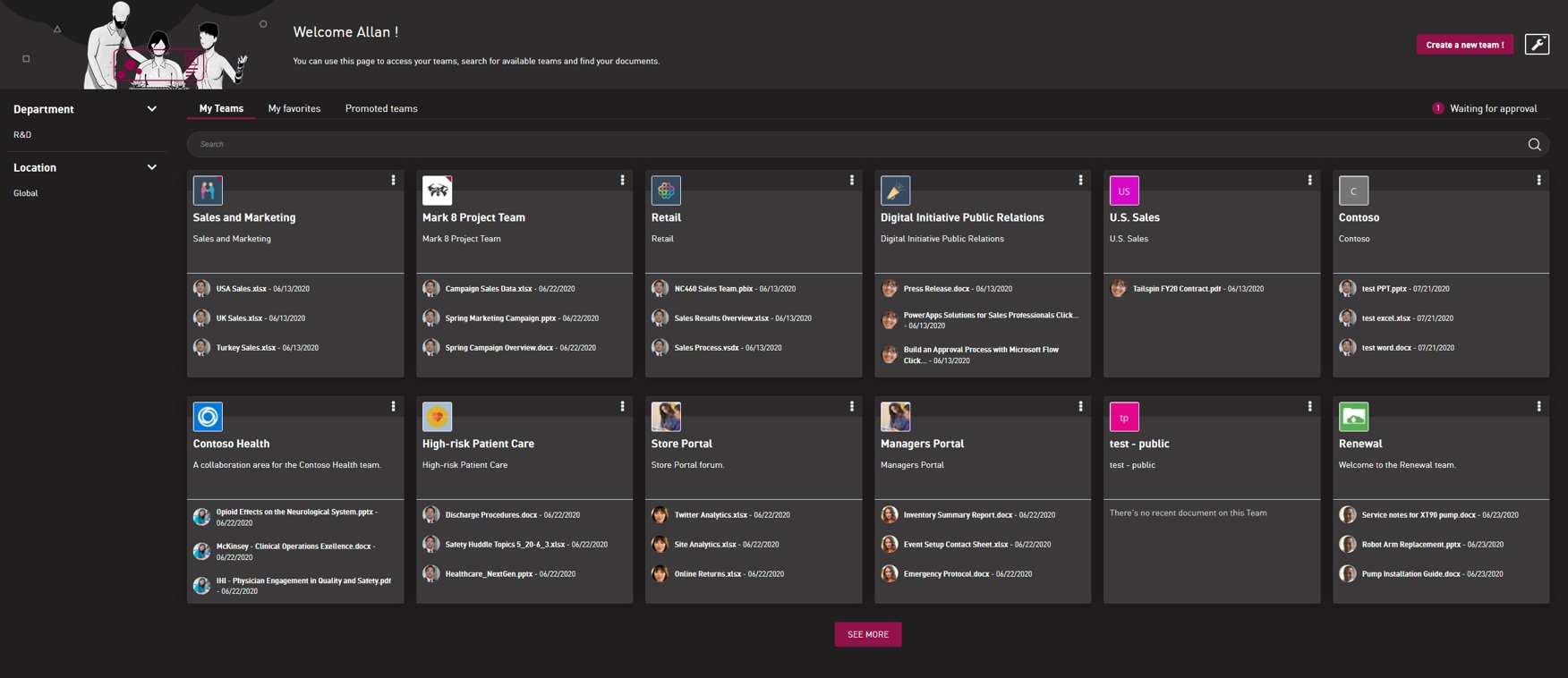Image resolution: width=1568 pixels, height=678 pixels.
Task: Filter by Global location
Action: click(26, 192)
